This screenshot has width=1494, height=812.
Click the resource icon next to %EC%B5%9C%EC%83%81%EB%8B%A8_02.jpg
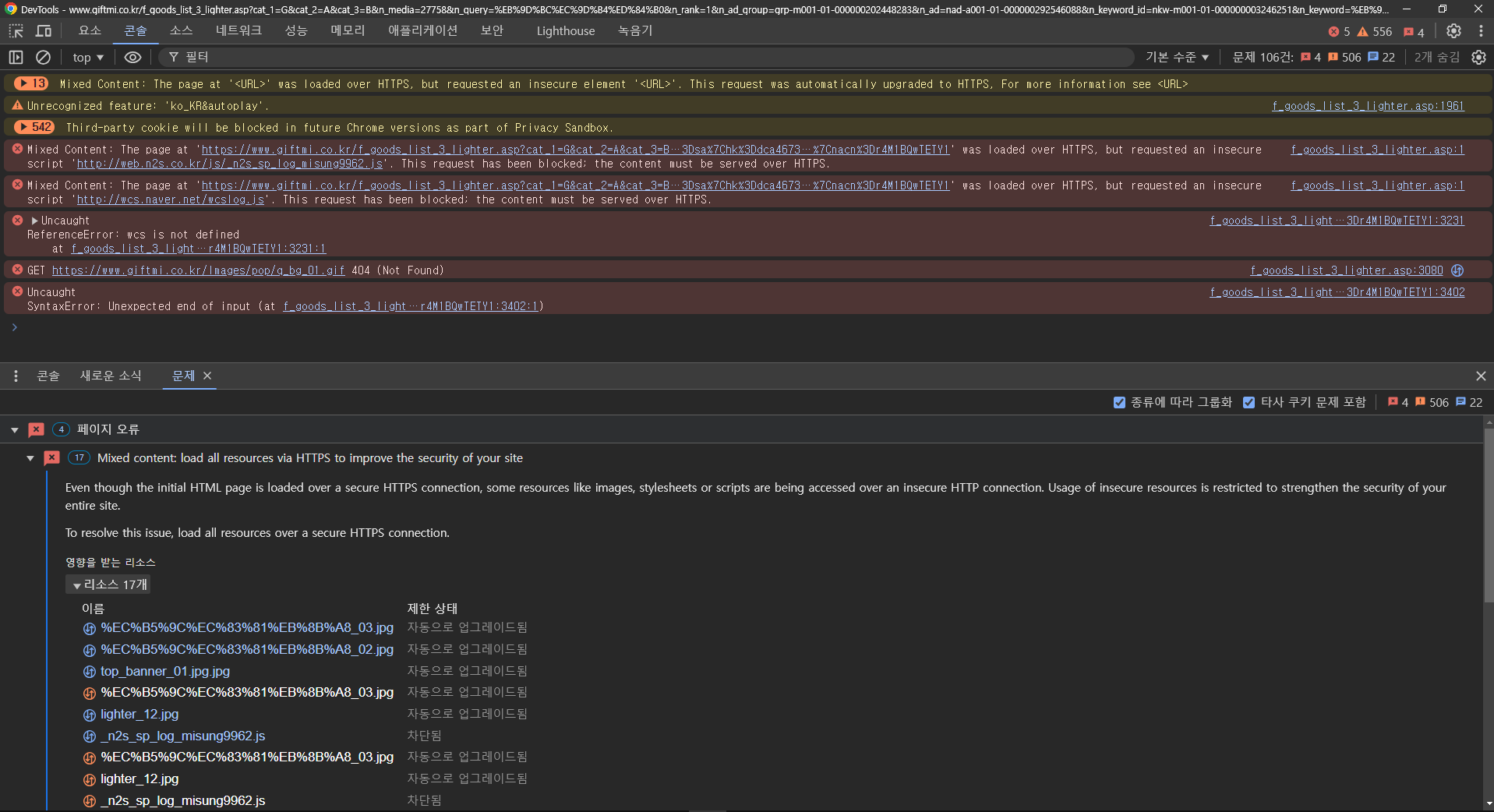[x=90, y=650]
